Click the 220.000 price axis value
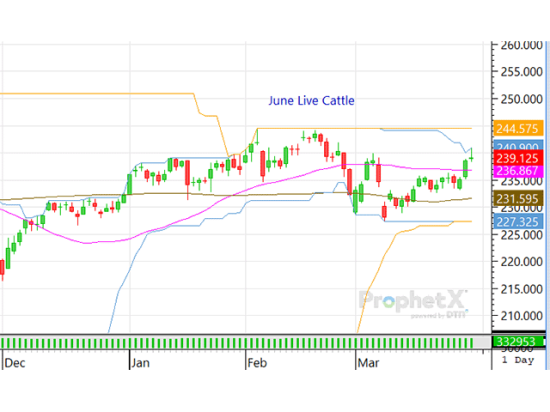Screen dimensions: 550x412 [x=521, y=262]
